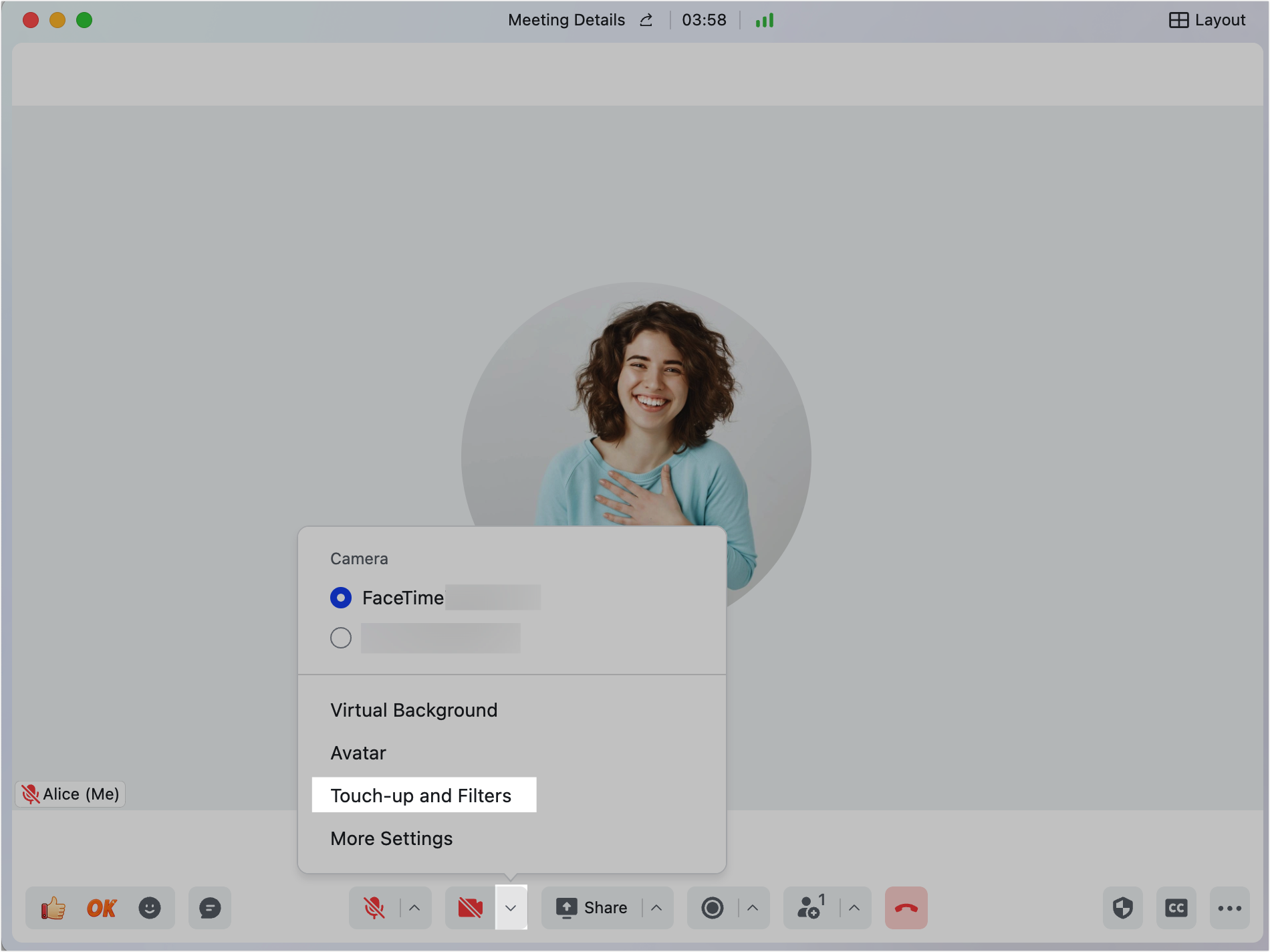Open the chat bubble icon

point(210,908)
